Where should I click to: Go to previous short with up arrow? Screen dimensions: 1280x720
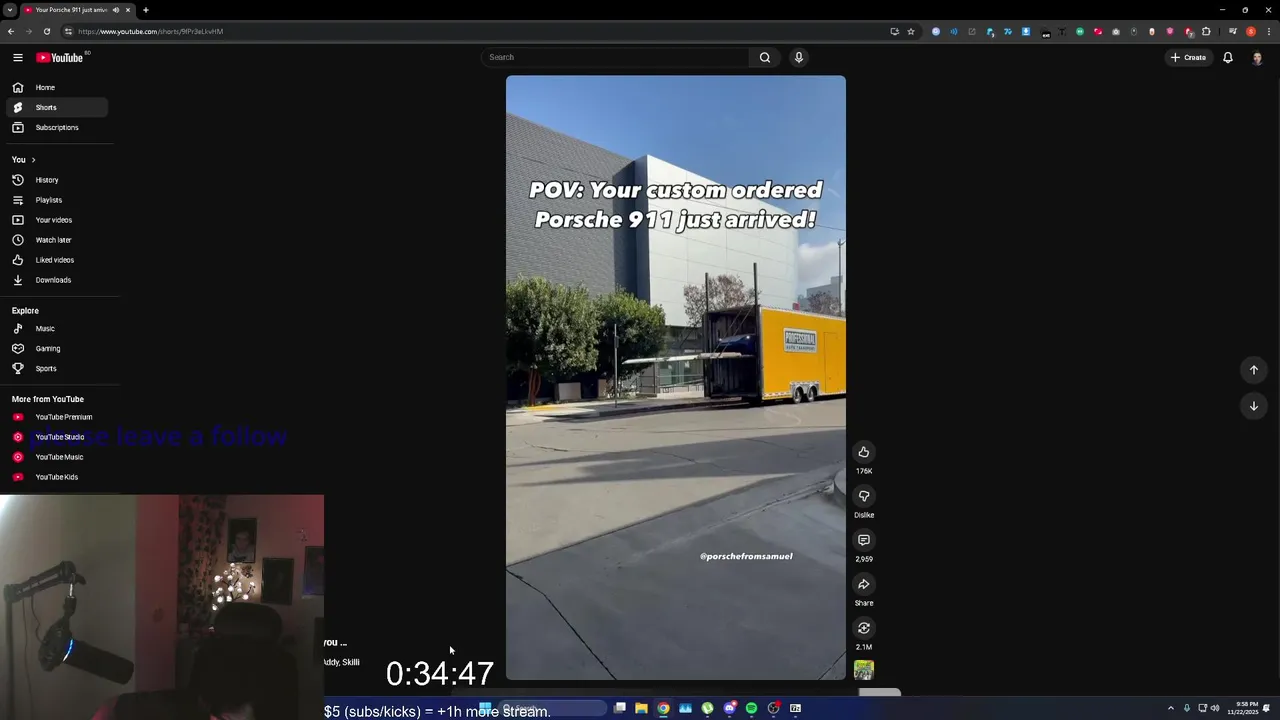click(x=1253, y=370)
